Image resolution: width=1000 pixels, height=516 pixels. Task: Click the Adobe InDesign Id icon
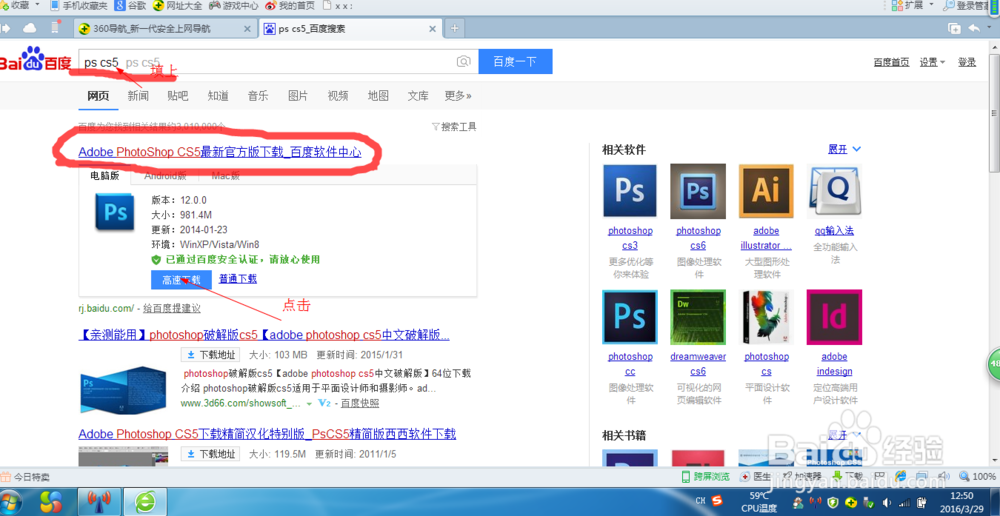tap(834, 316)
